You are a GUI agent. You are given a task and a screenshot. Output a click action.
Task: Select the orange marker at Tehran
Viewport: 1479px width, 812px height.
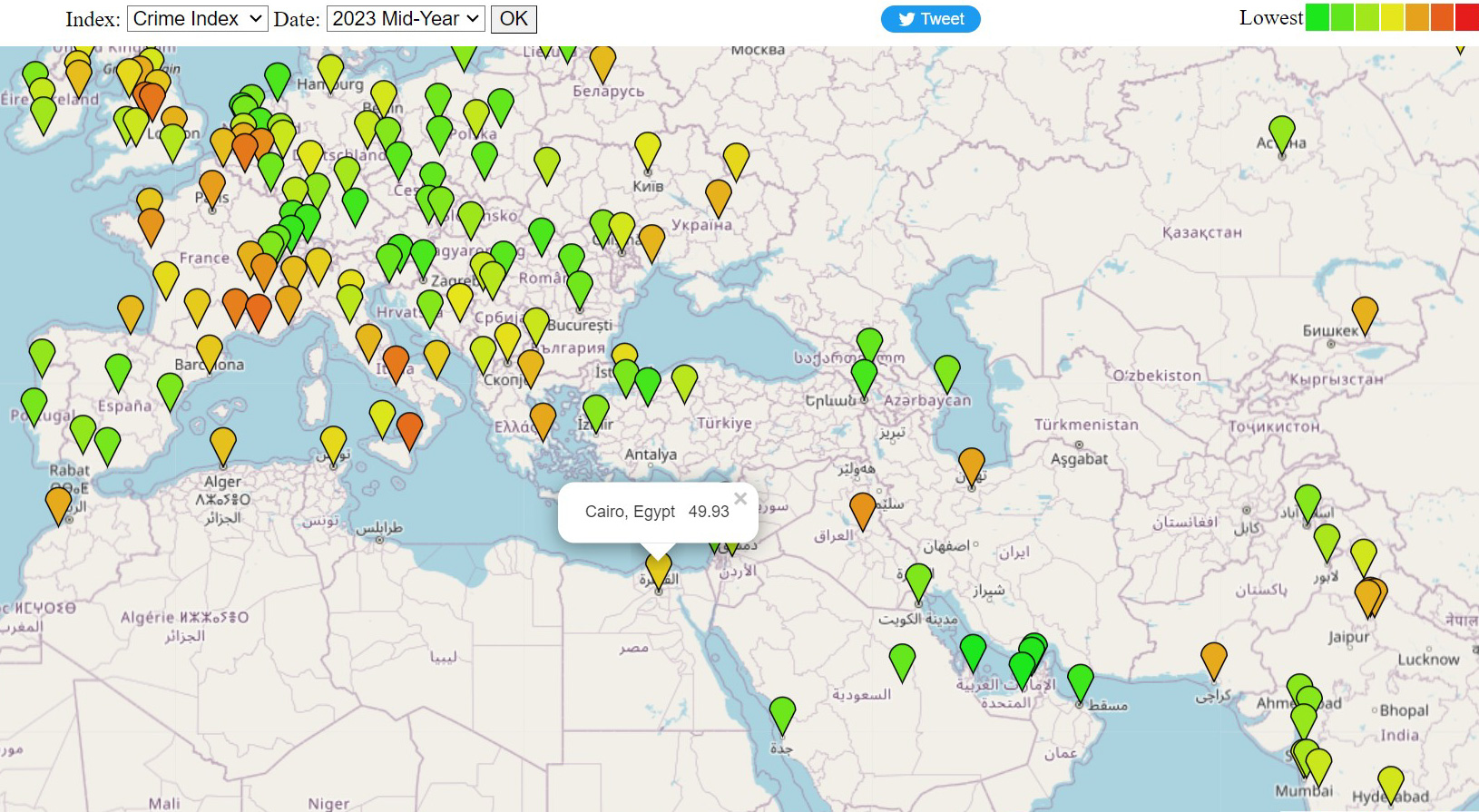(971, 465)
